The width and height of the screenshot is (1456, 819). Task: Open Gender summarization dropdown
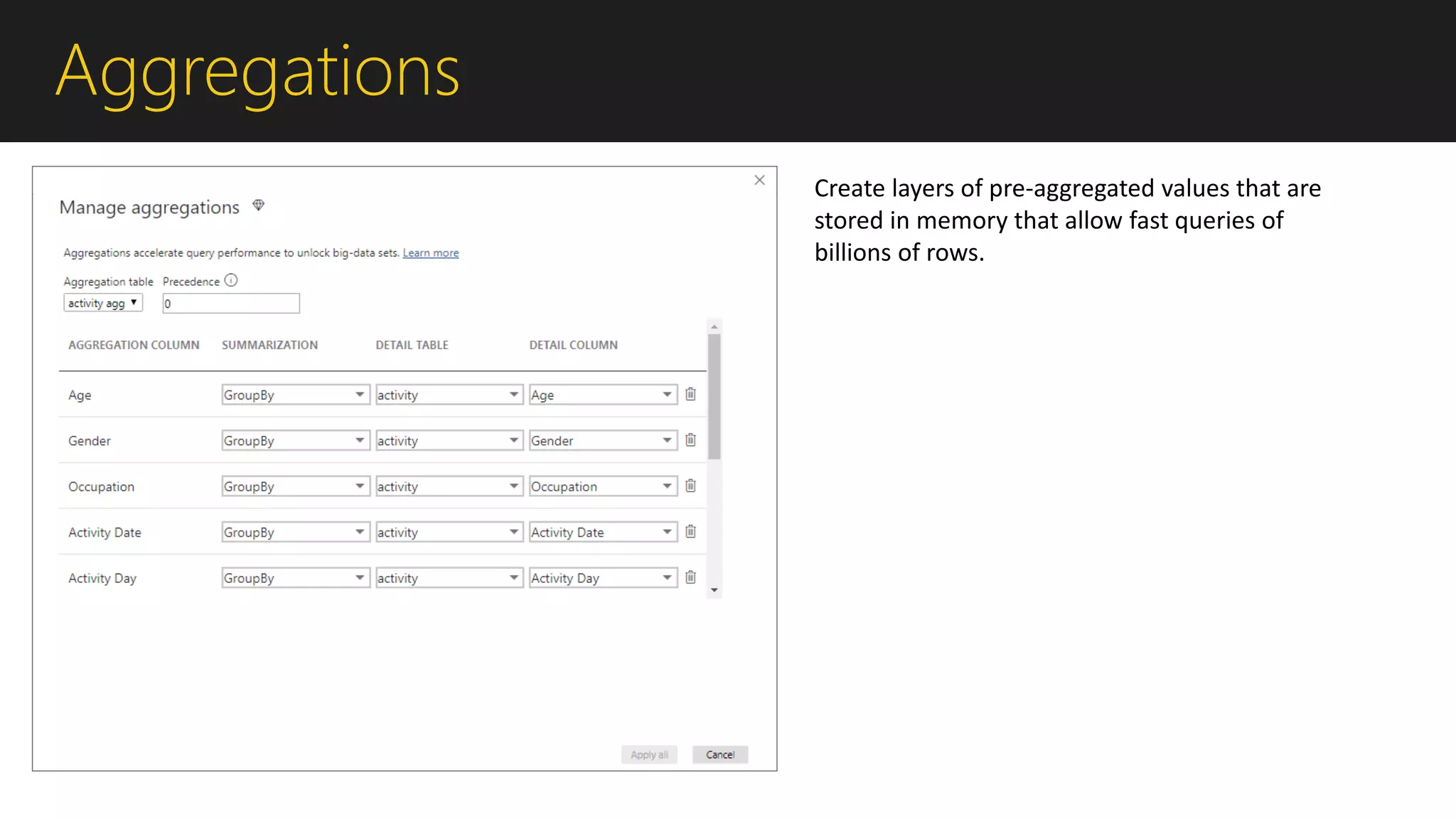tap(296, 440)
